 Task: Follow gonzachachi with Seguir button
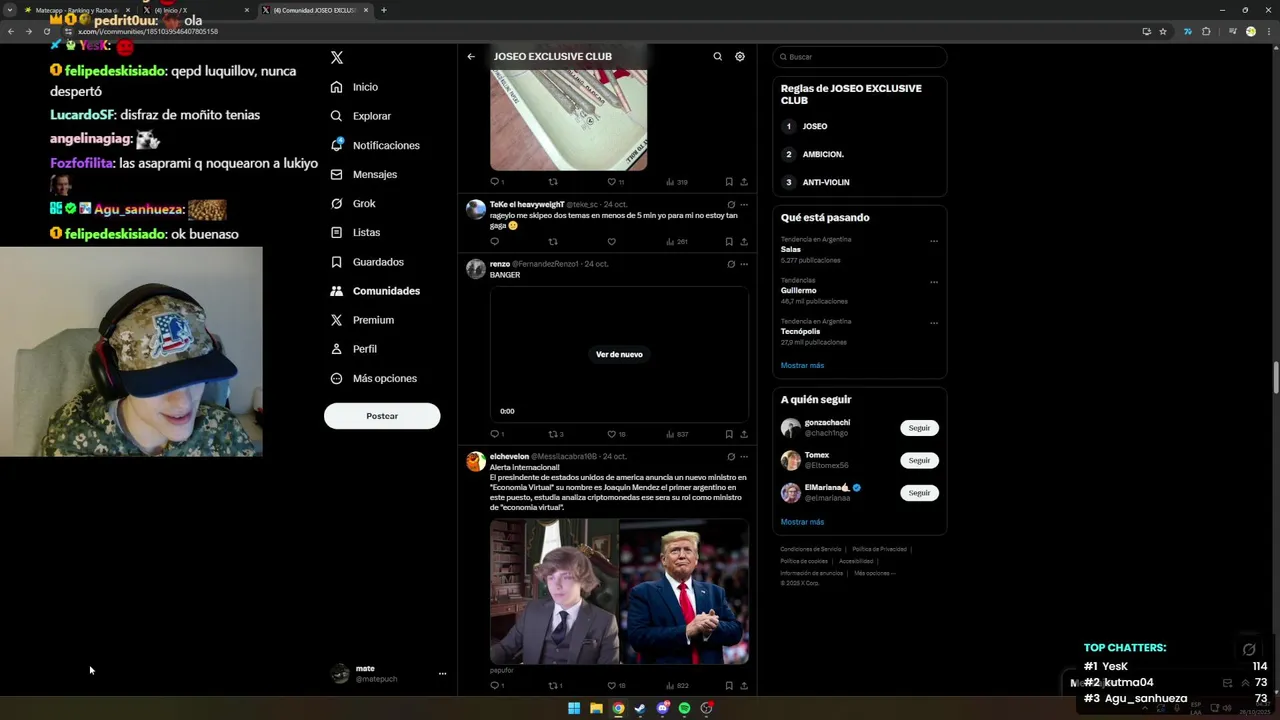point(919,428)
